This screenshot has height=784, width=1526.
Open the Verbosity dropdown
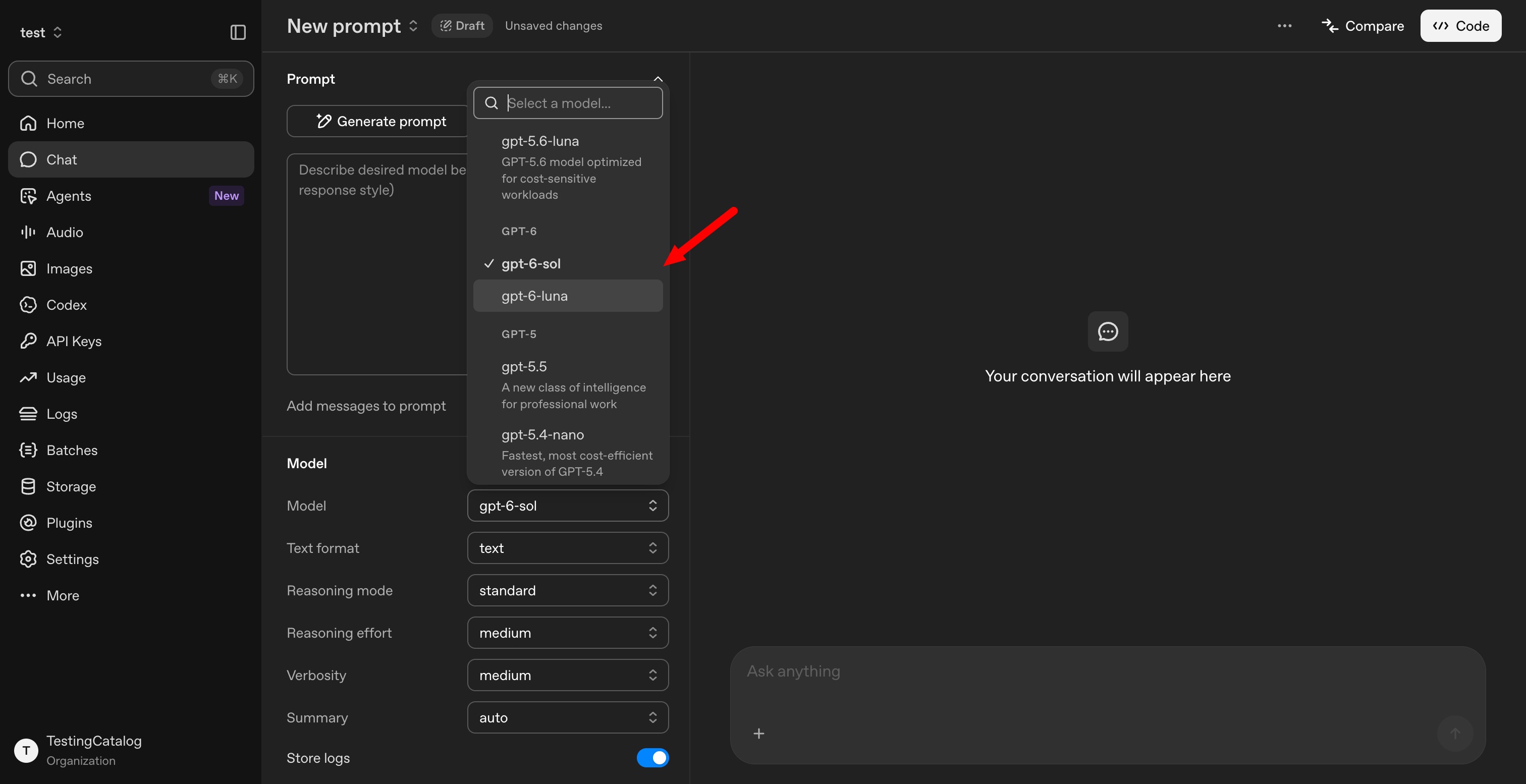(568, 675)
